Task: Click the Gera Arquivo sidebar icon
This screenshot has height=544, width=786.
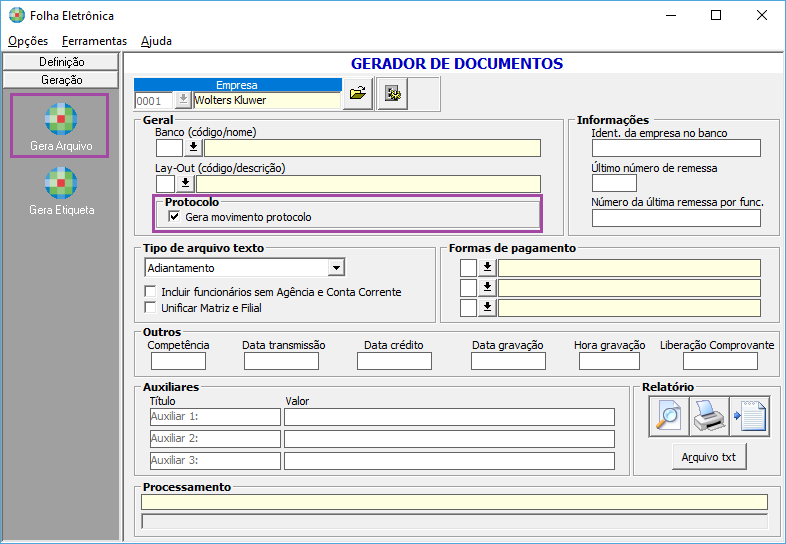Action: coord(61,119)
